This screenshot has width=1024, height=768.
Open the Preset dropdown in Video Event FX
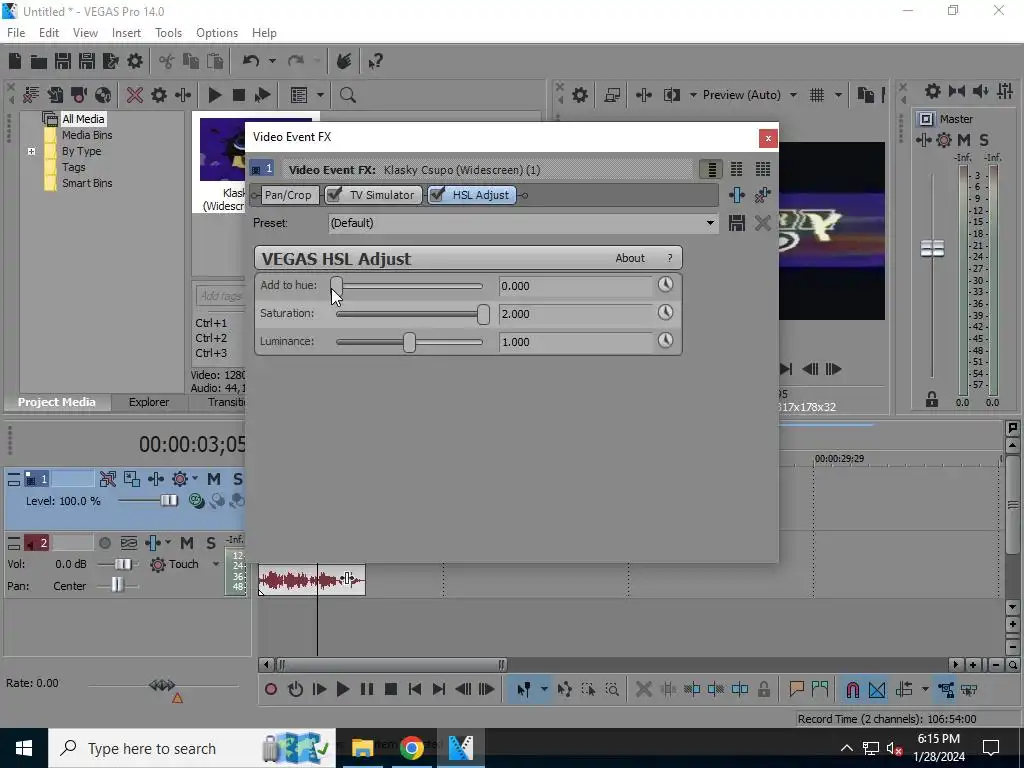[x=711, y=223]
